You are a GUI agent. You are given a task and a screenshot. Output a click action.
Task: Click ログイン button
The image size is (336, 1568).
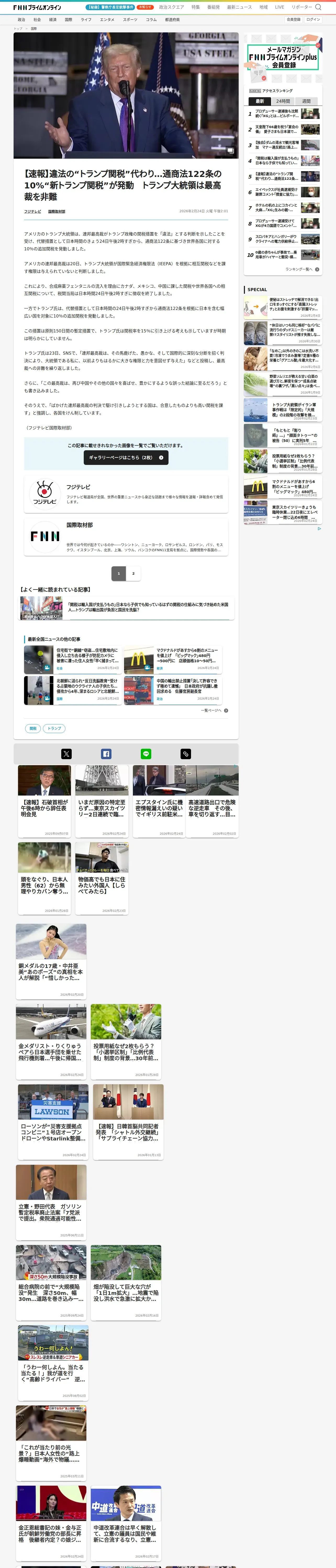(x=313, y=20)
